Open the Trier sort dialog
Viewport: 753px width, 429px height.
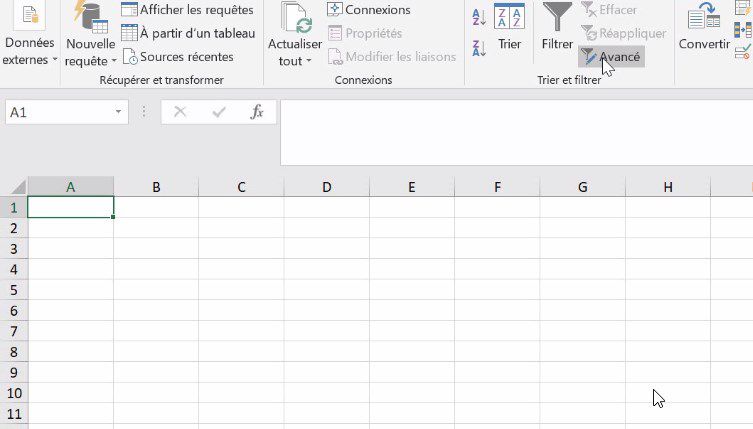pyautogui.click(x=509, y=26)
